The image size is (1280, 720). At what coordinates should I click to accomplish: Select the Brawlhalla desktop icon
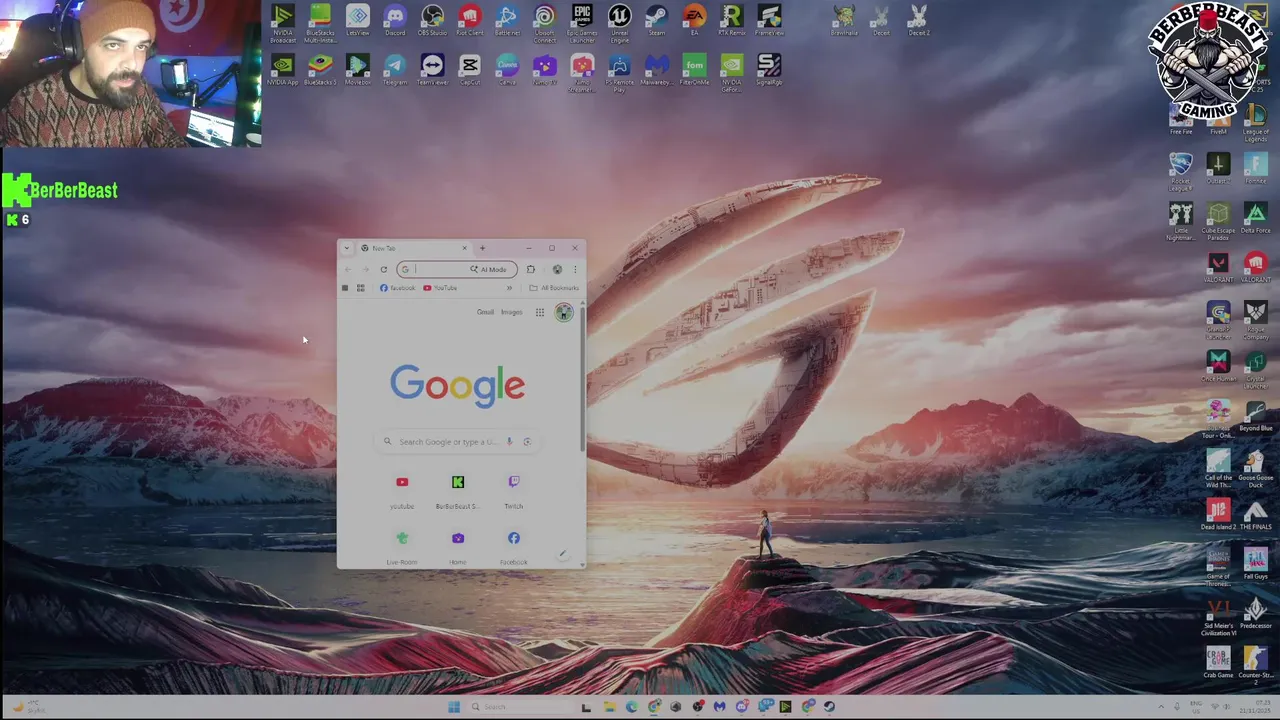[844, 20]
